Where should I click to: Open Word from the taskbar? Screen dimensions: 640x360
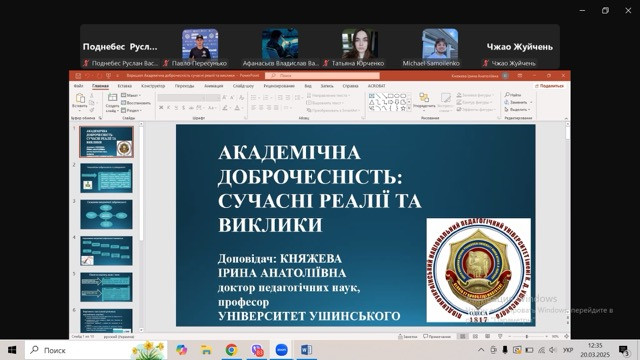point(306,350)
